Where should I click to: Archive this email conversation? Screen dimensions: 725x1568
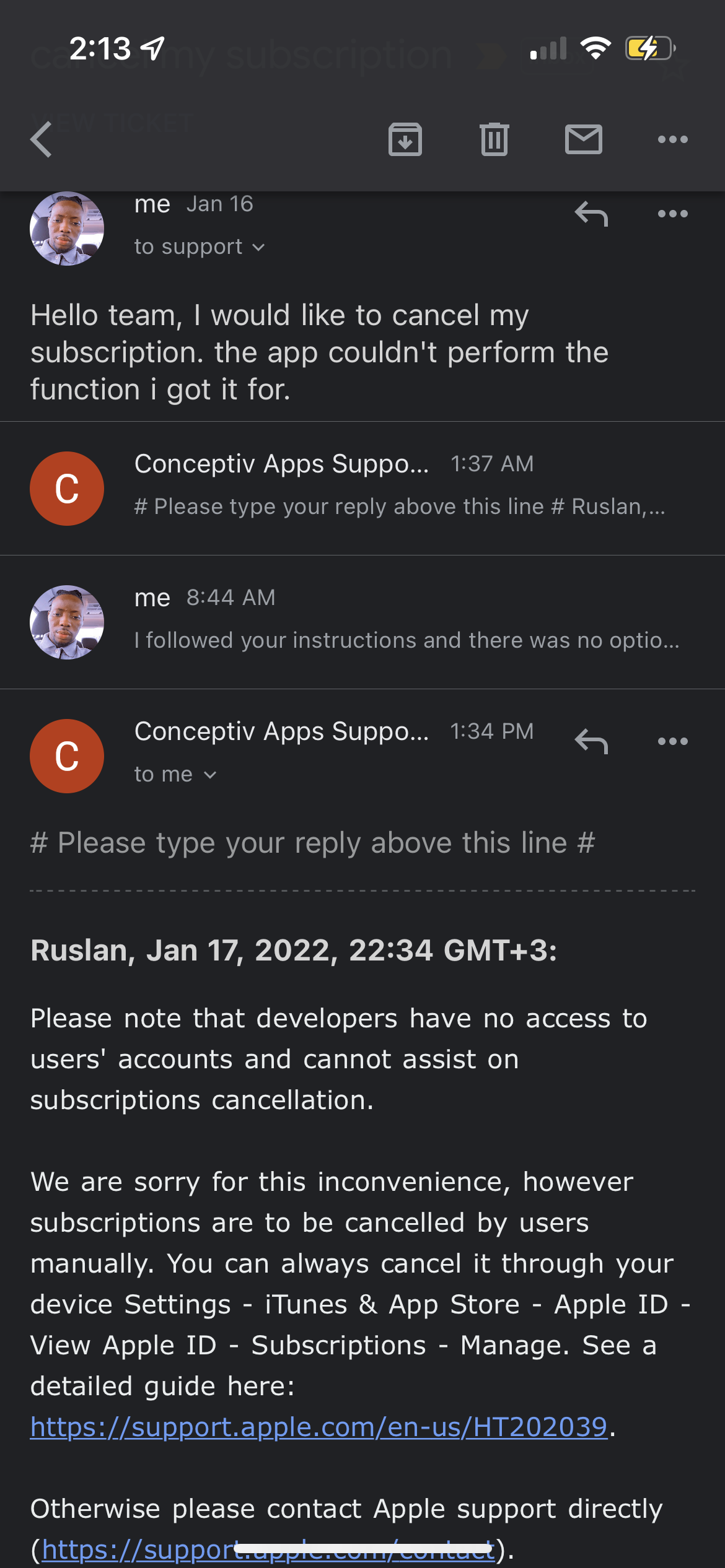coord(405,139)
